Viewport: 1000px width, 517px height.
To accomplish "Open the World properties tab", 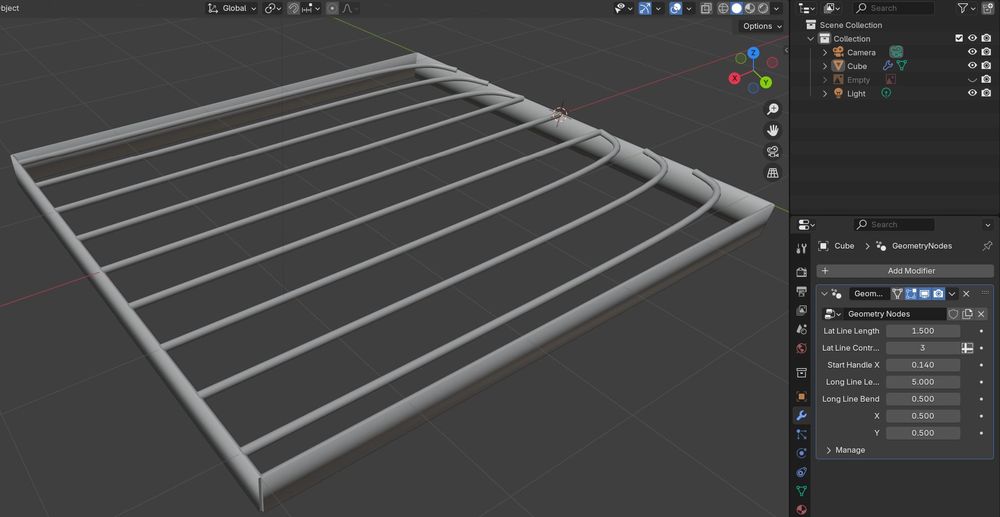I will [802, 349].
